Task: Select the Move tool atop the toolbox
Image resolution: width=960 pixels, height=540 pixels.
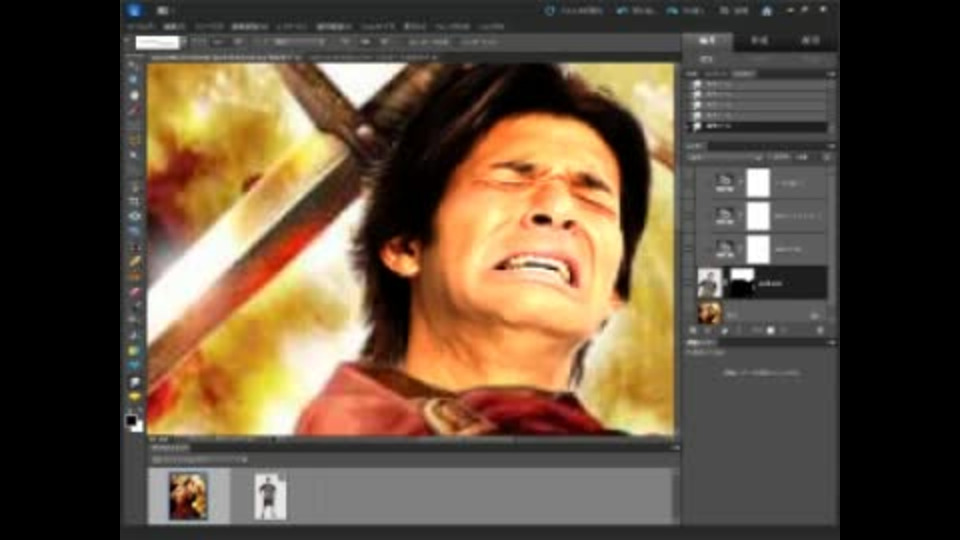Action: [133, 66]
